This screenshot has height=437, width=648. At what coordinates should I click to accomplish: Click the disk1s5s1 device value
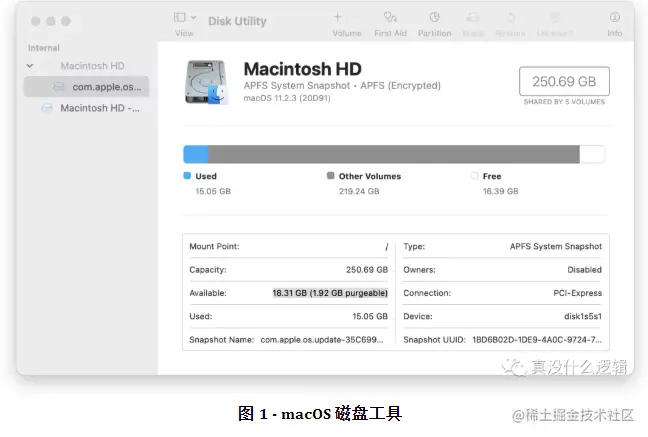pyautogui.click(x=583, y=316)
